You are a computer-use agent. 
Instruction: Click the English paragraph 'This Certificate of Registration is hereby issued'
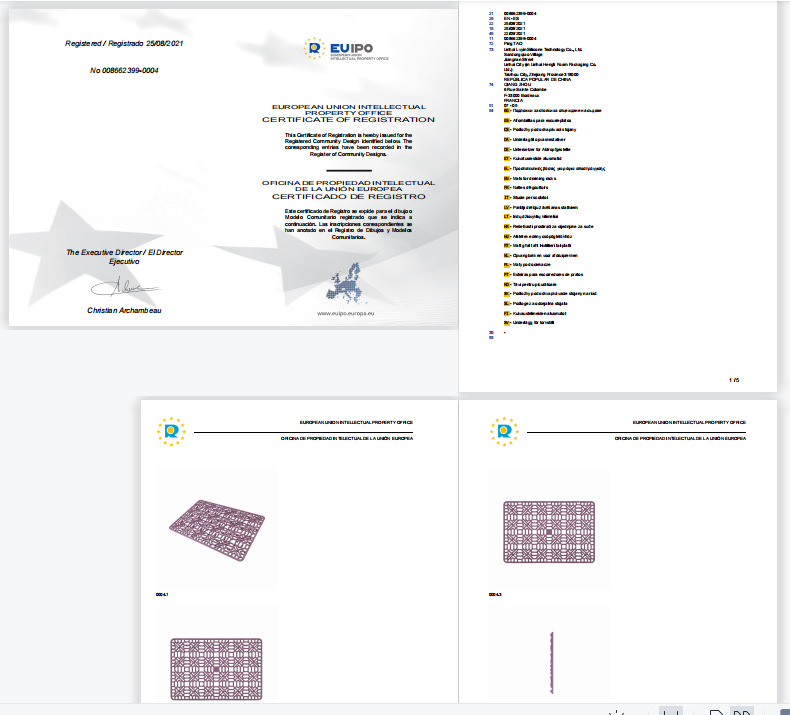pyautogui.click(x=348, y=145)
